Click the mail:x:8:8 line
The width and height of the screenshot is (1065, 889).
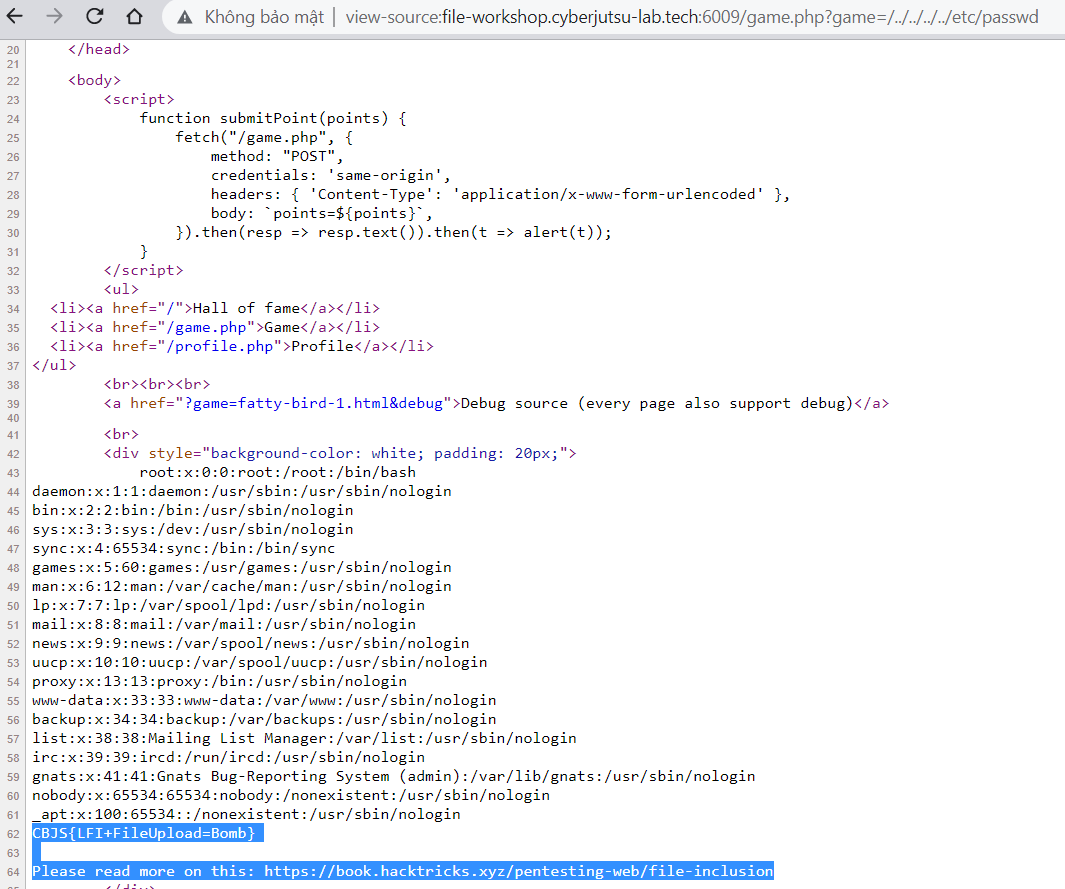(x=224, y=624)
